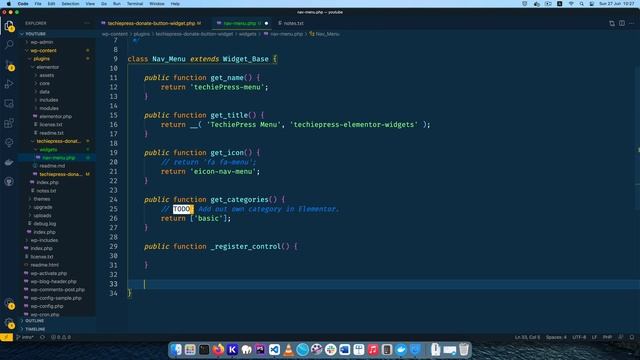Screen dimensions: 640x360
Task: Expand the themes folder
Action: click(42, 199)
